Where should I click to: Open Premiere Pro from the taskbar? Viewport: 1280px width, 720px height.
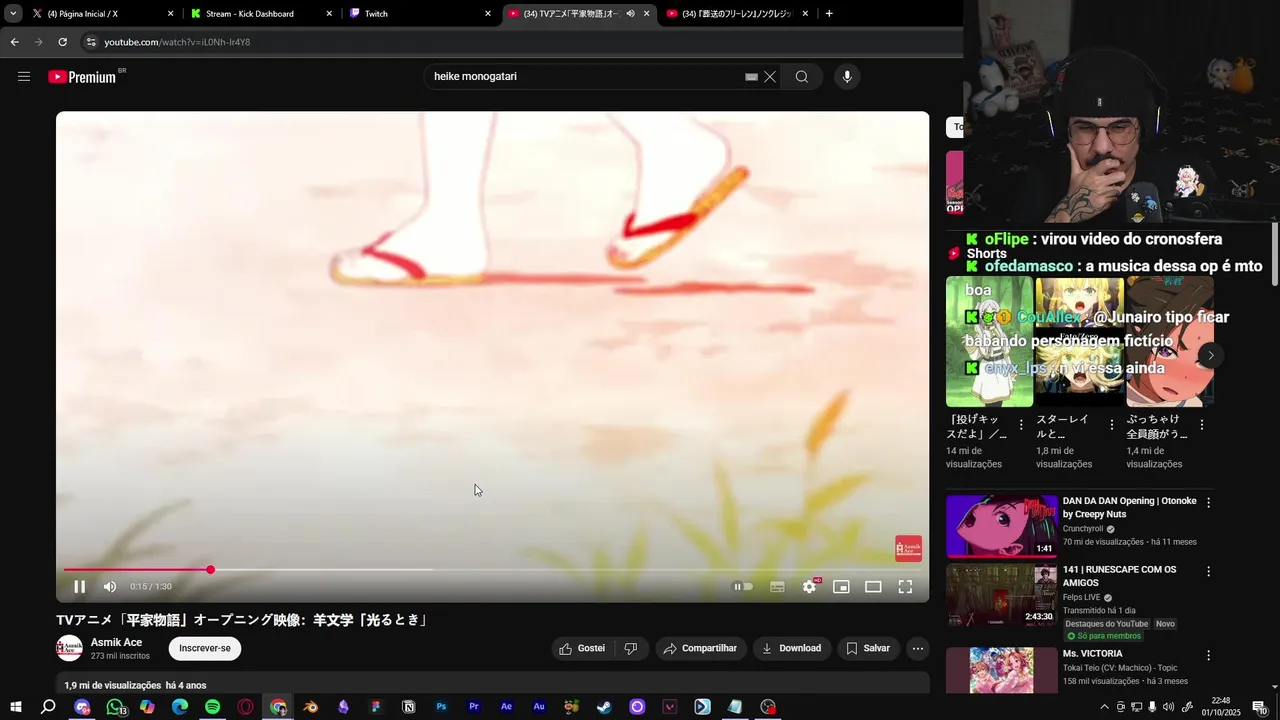pyautogui.click(x=474, y=707)
